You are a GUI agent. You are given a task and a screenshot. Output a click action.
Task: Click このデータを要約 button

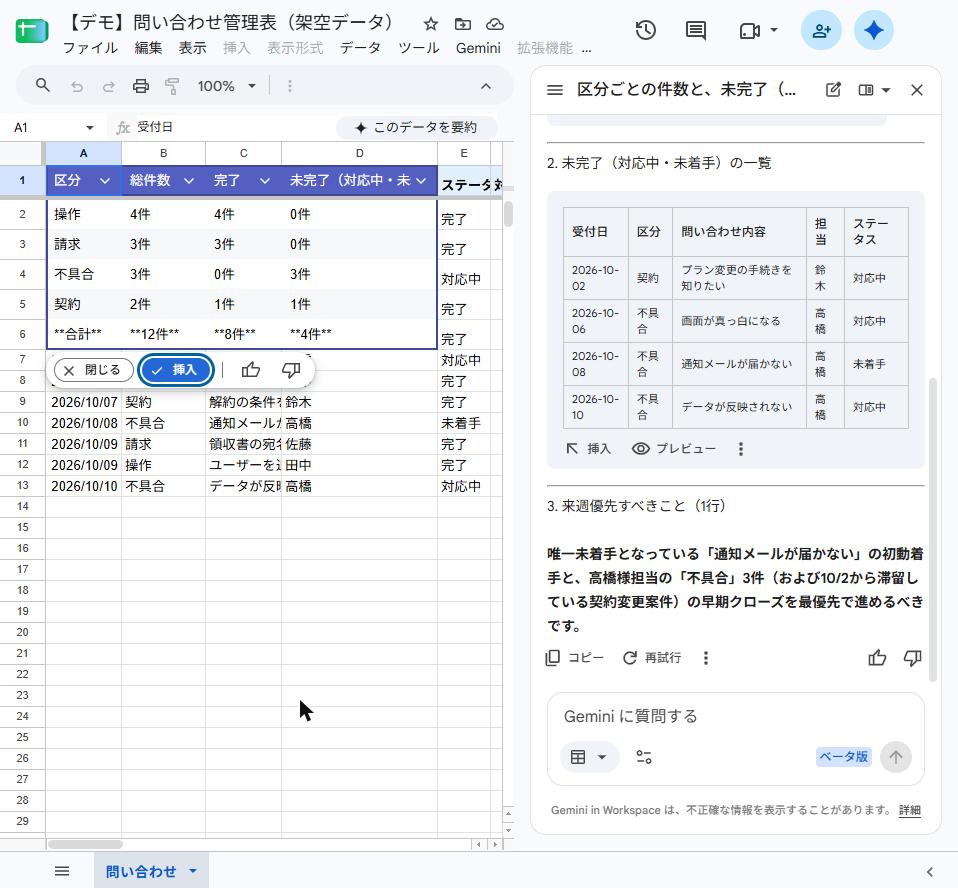[x=416, y=127]
